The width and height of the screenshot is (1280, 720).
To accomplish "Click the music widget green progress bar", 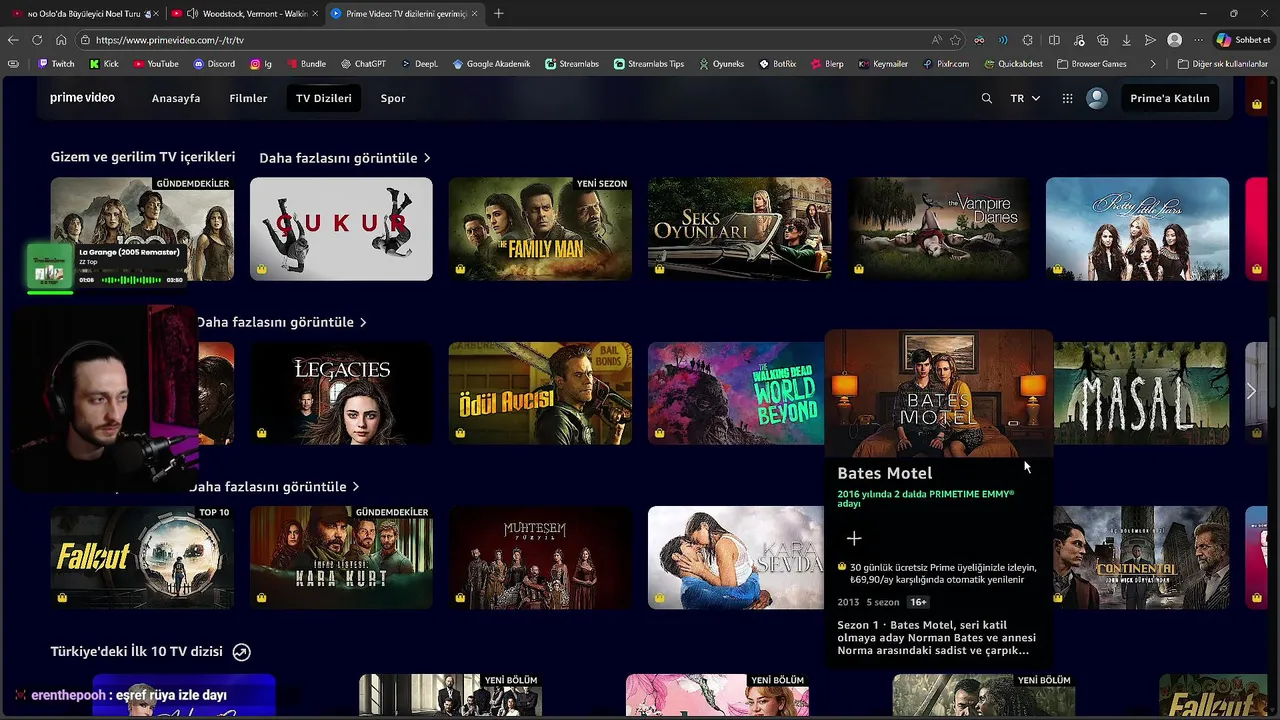I will pyautogui.click(x=50, y=292).
